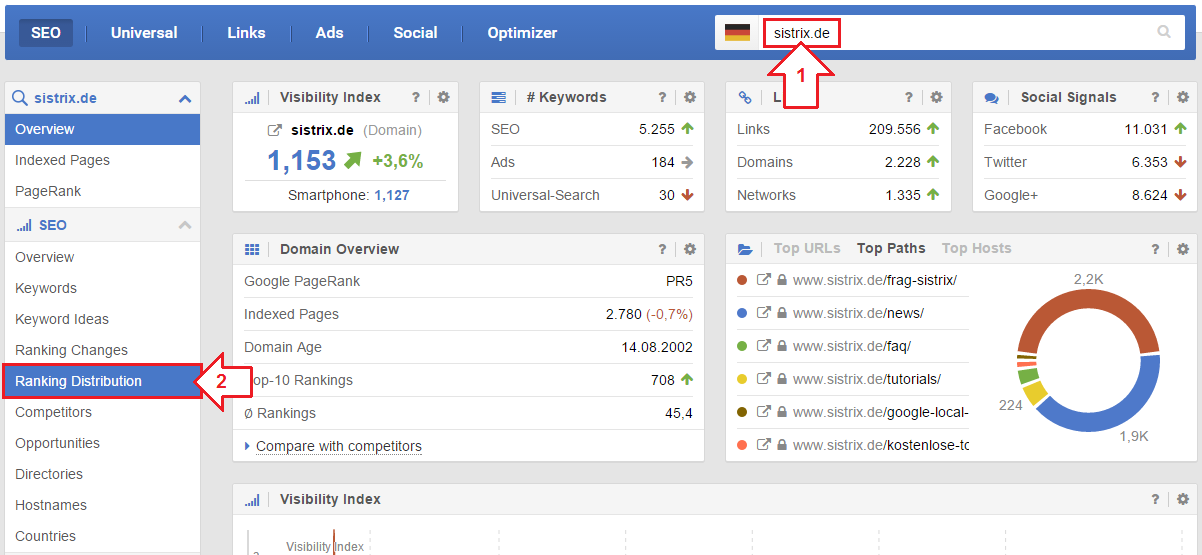The width and height of the screenshot is (1202, 555).
Task: Click external link icon next to sistrix.de domain
Action: point(274,130)
